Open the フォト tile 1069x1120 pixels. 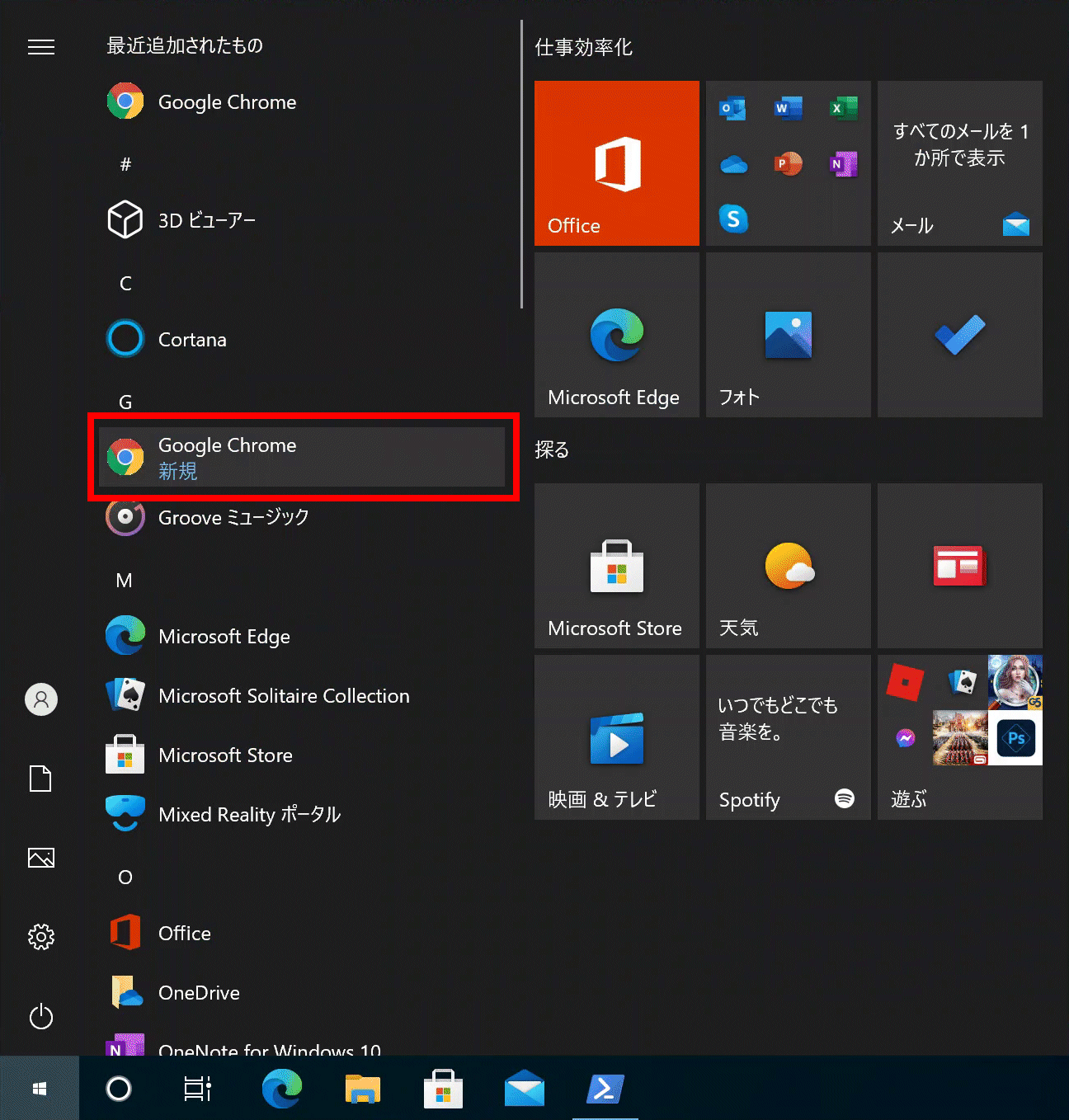tap(789, 335)
